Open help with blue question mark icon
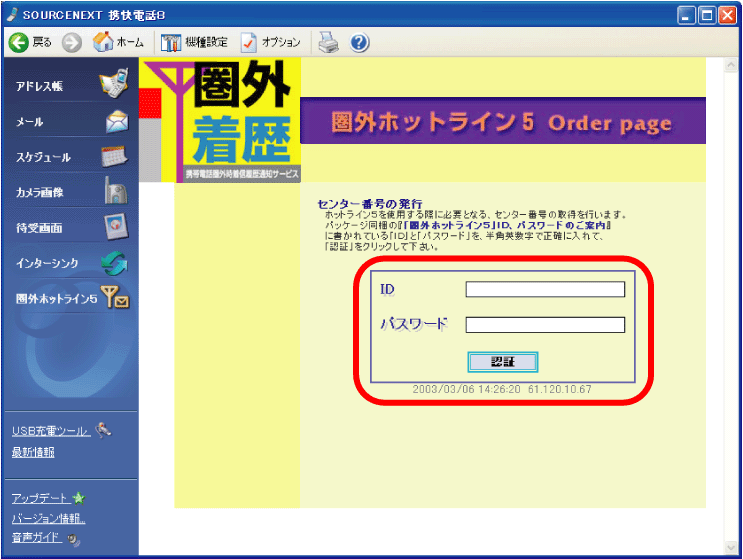This screenshot has height=559, width=743. [360, 43]
